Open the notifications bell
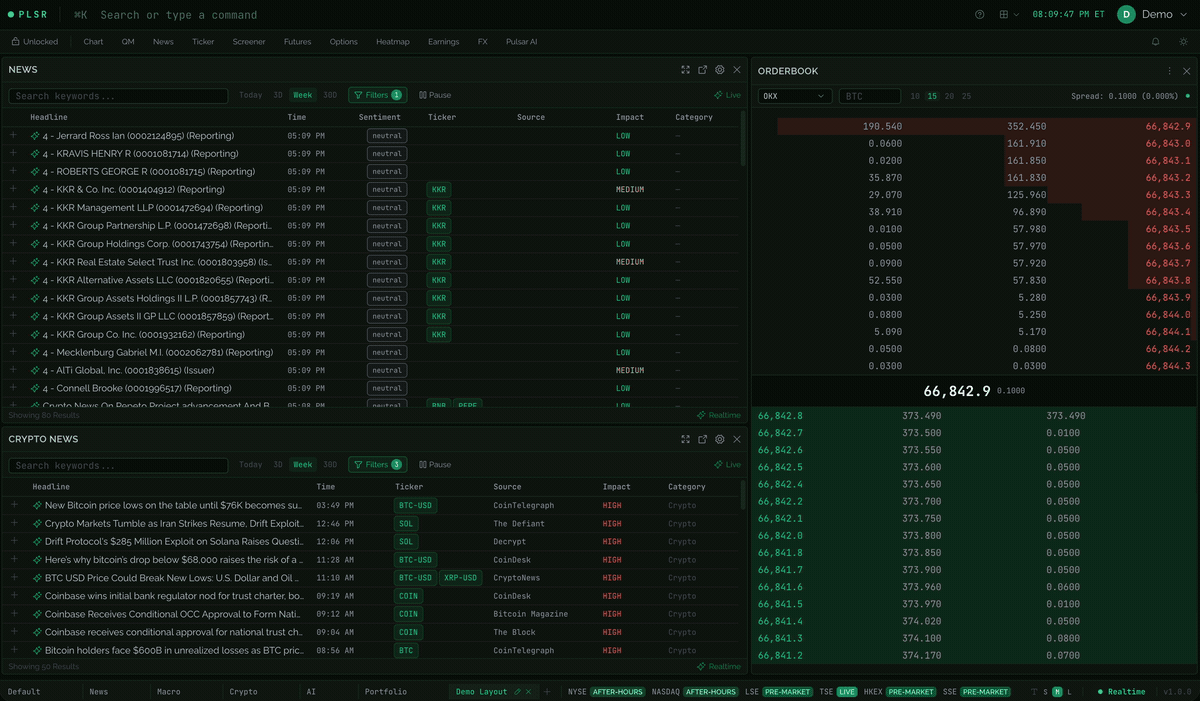The height and width of the screenshot is (701, 1200). 1156,42
